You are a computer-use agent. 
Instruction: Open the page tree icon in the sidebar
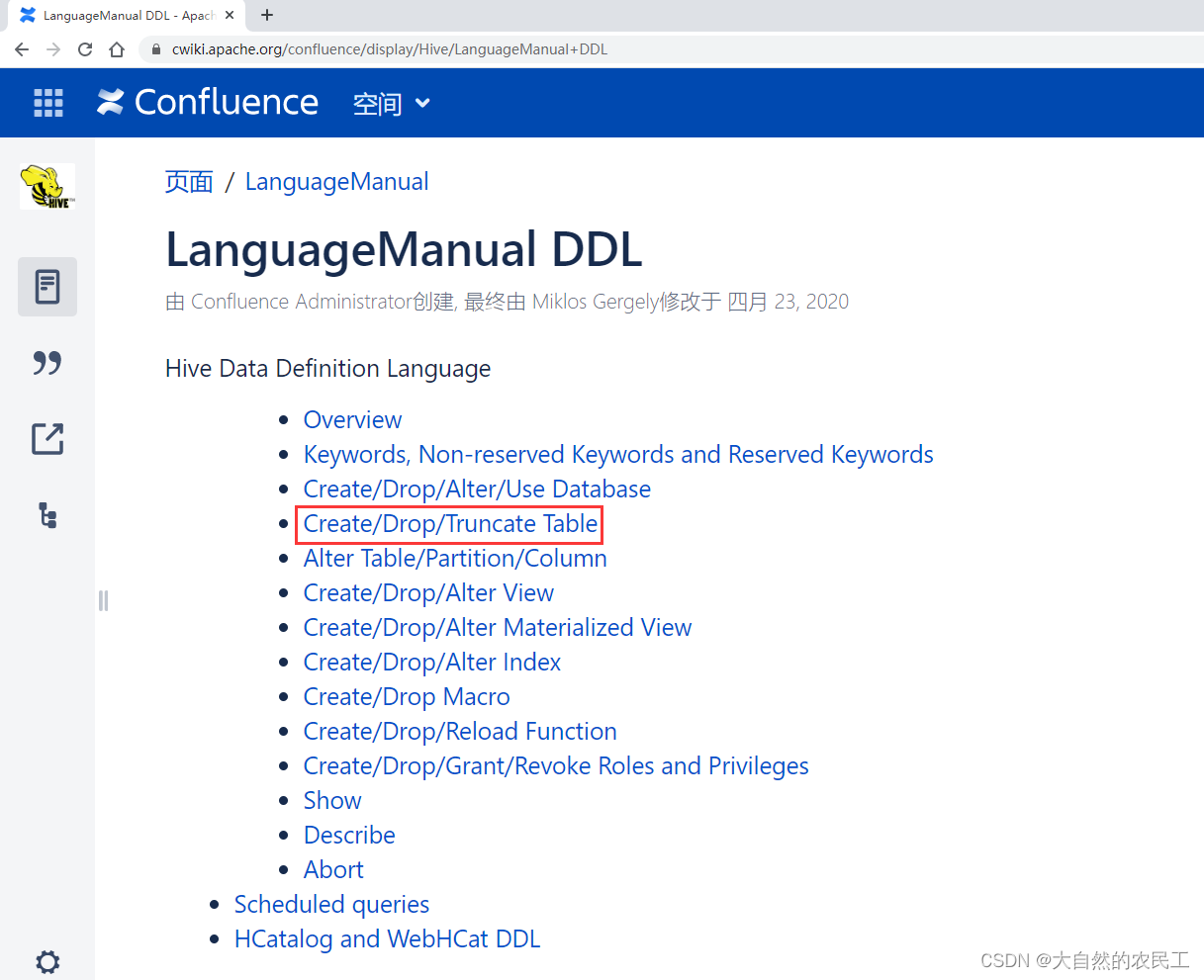click(x=47, y=515)
